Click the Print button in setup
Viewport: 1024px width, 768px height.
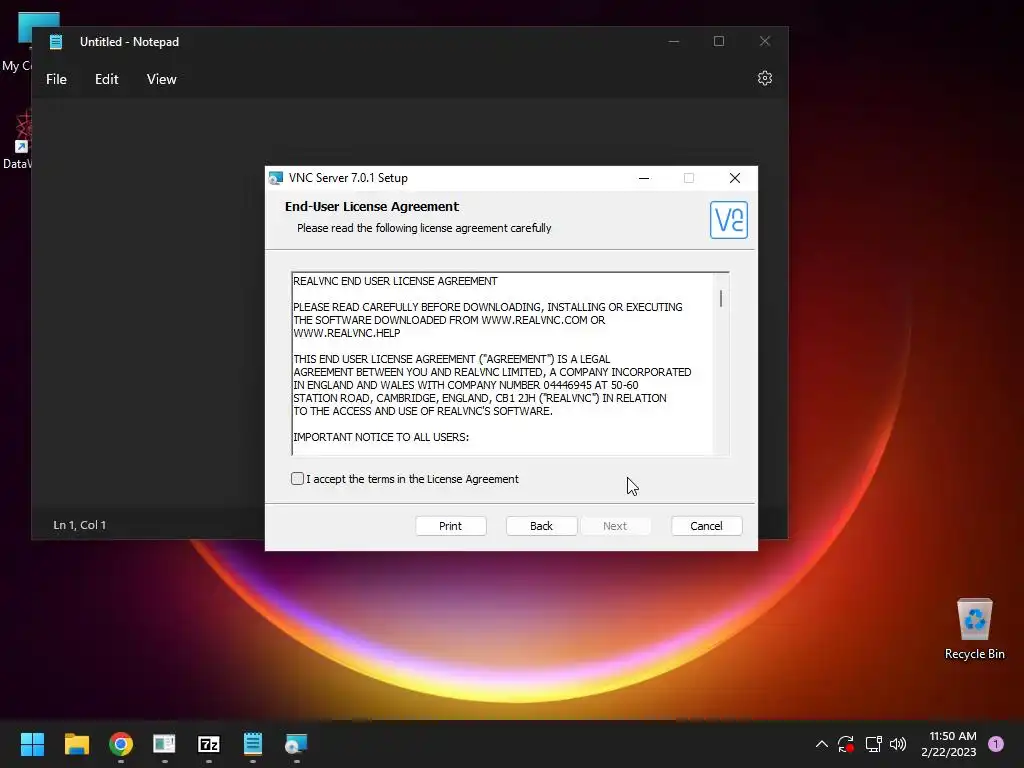(451, 526)
